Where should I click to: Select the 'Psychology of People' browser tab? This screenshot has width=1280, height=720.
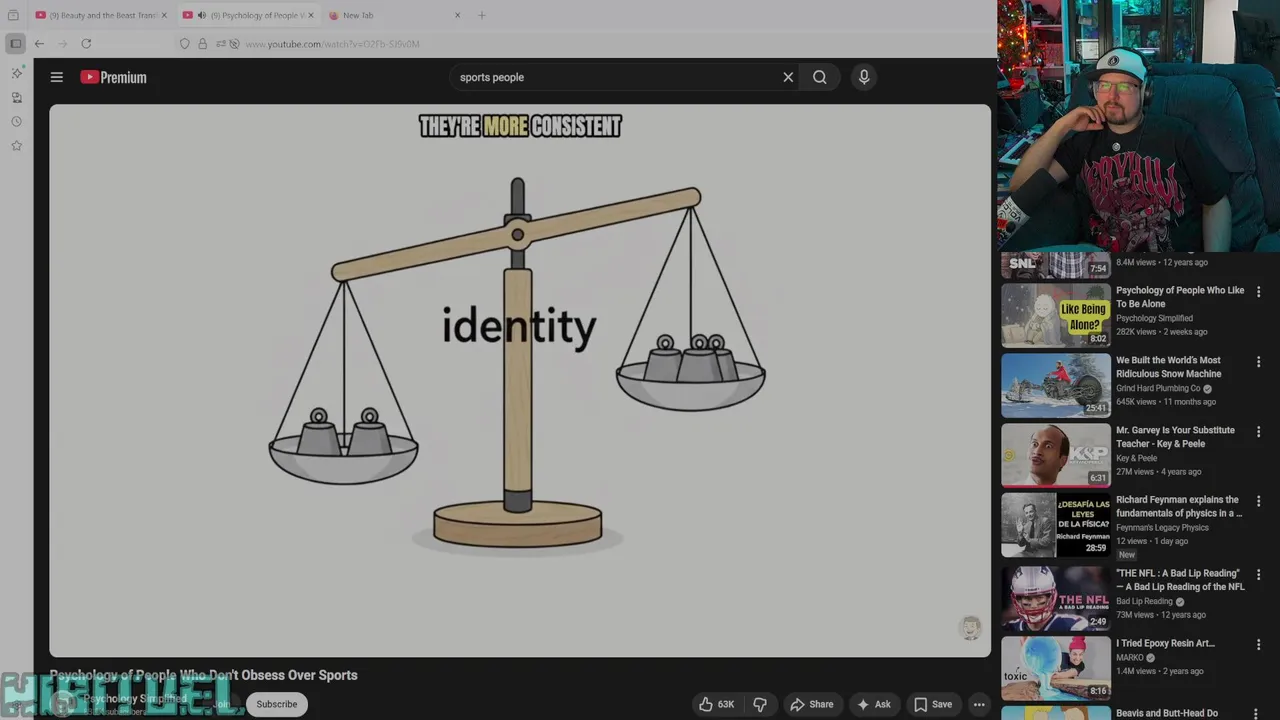click(x=250, y=15)
